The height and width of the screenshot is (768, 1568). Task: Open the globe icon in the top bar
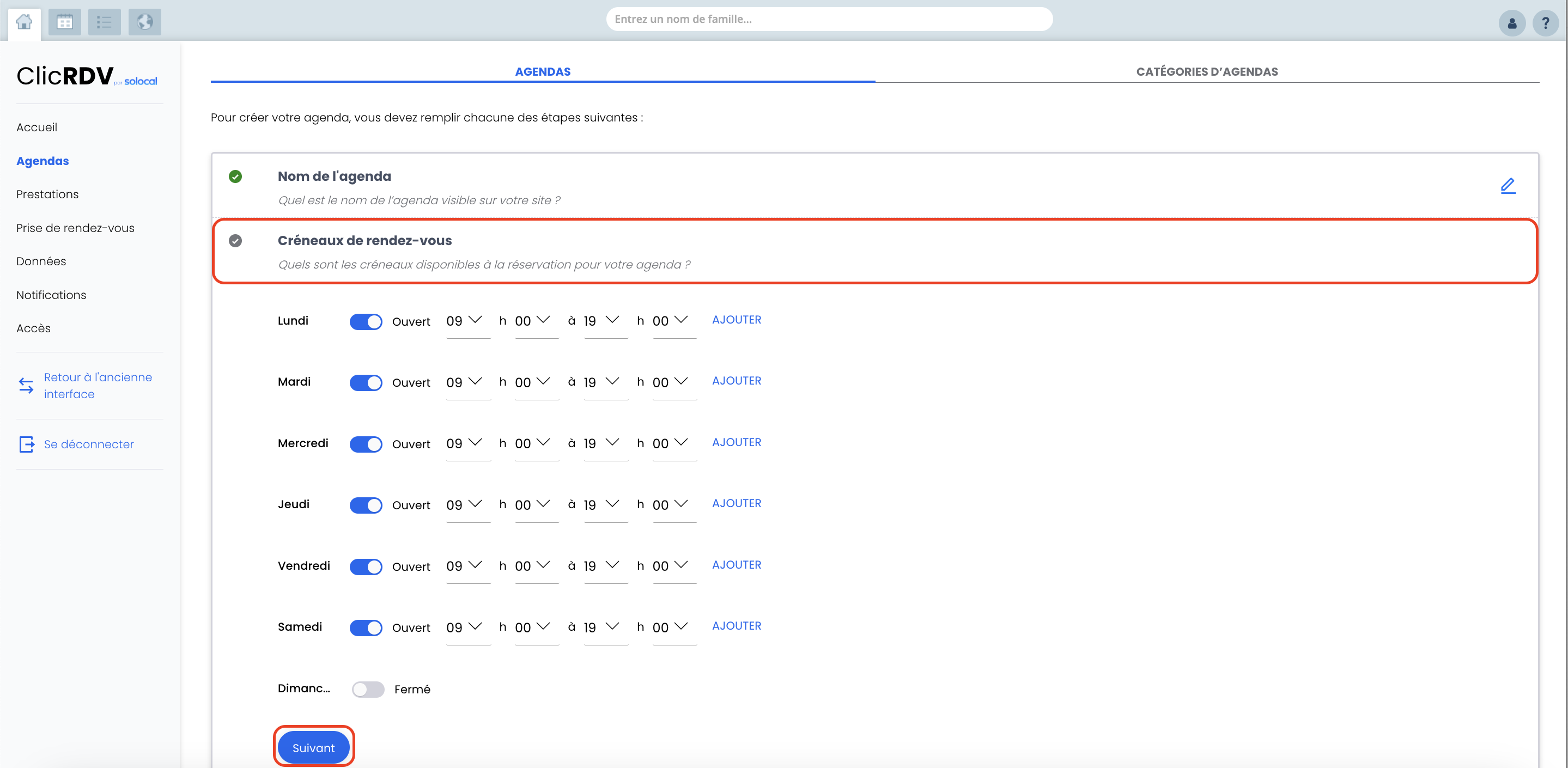(145, 22)
